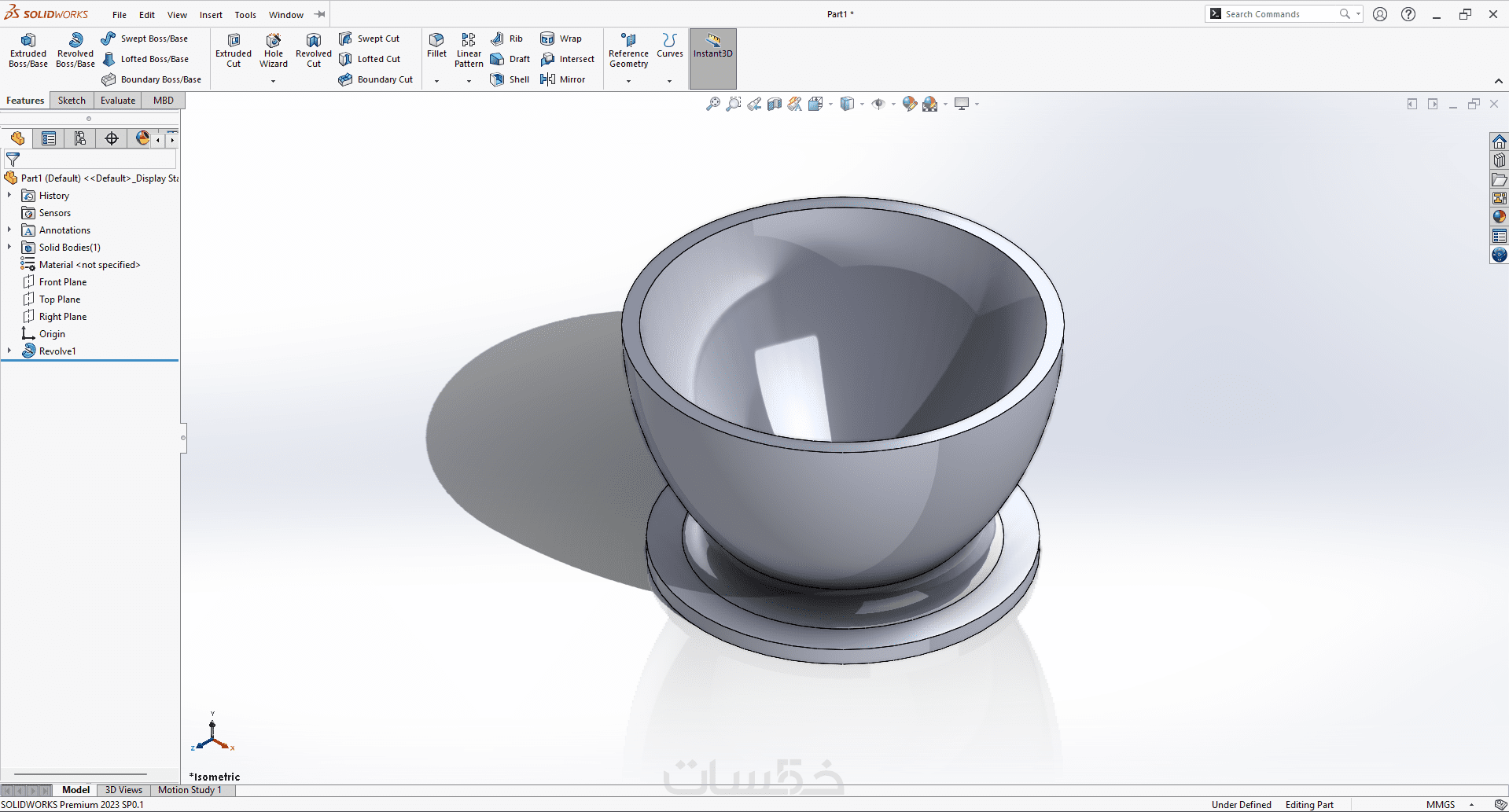
Task: Pin the menu bar with pushpin
Action: (320, 14)
